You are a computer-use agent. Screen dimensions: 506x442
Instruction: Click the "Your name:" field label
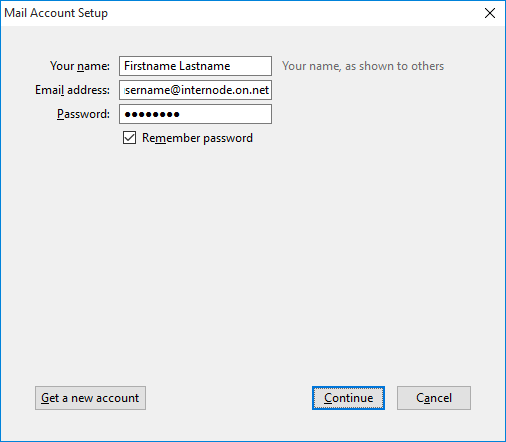(80, 66)
